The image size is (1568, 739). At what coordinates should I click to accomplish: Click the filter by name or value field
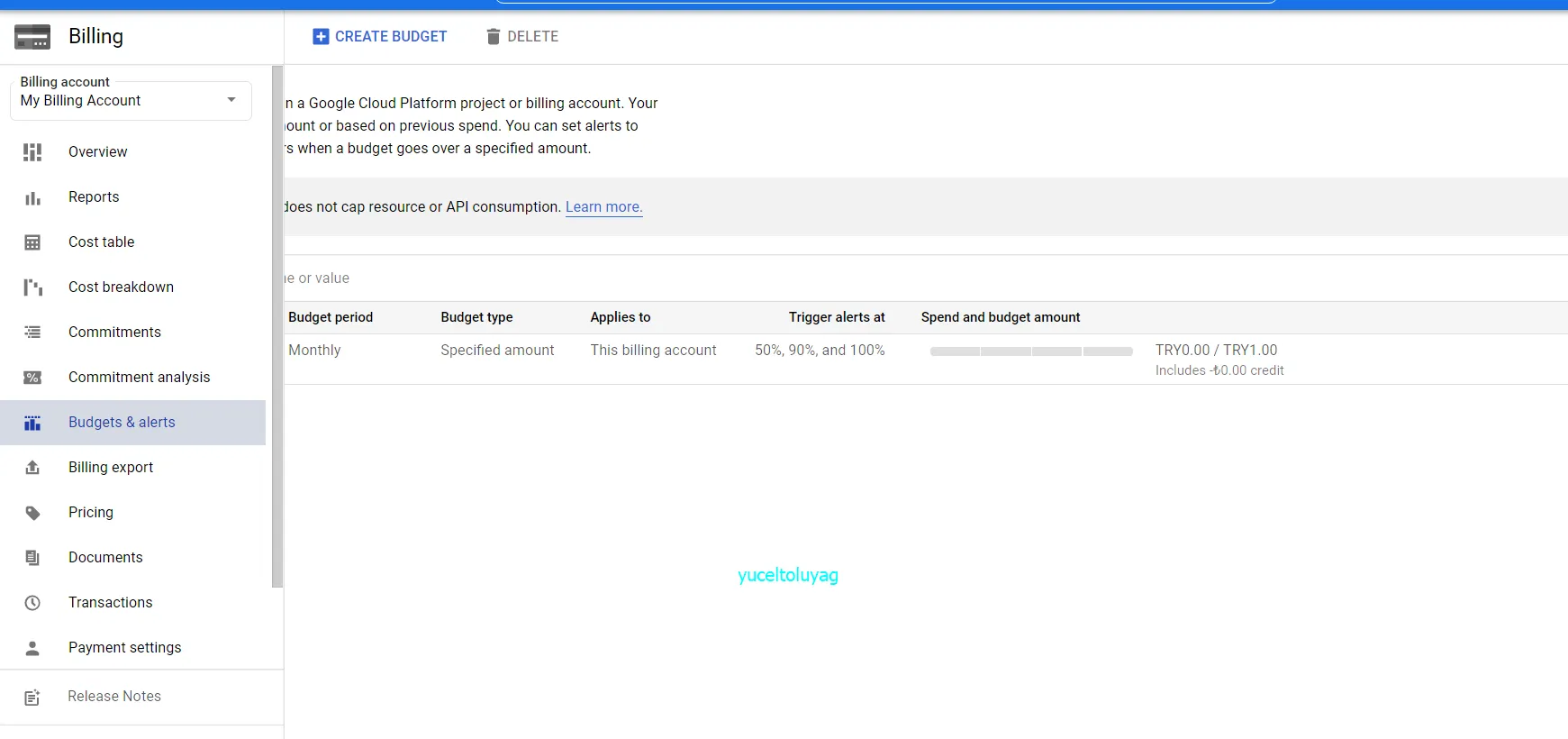926,278
